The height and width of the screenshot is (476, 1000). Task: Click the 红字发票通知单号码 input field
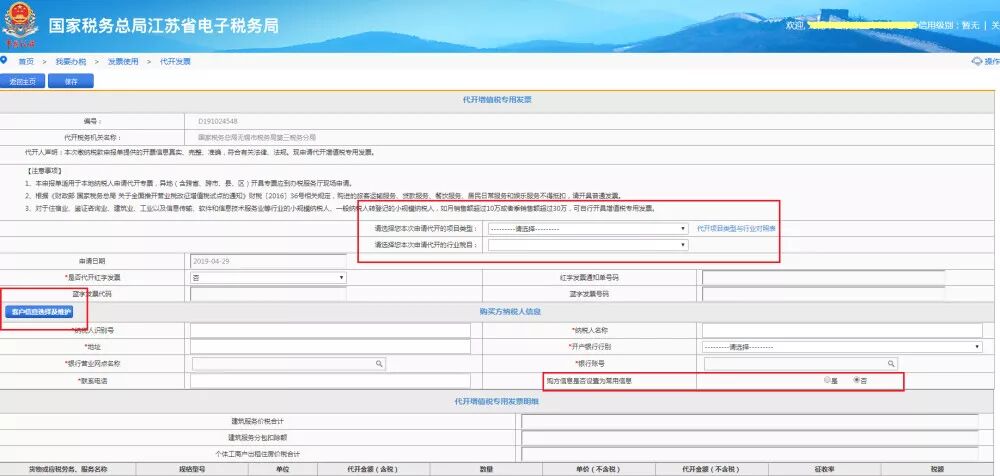point(823,278)
